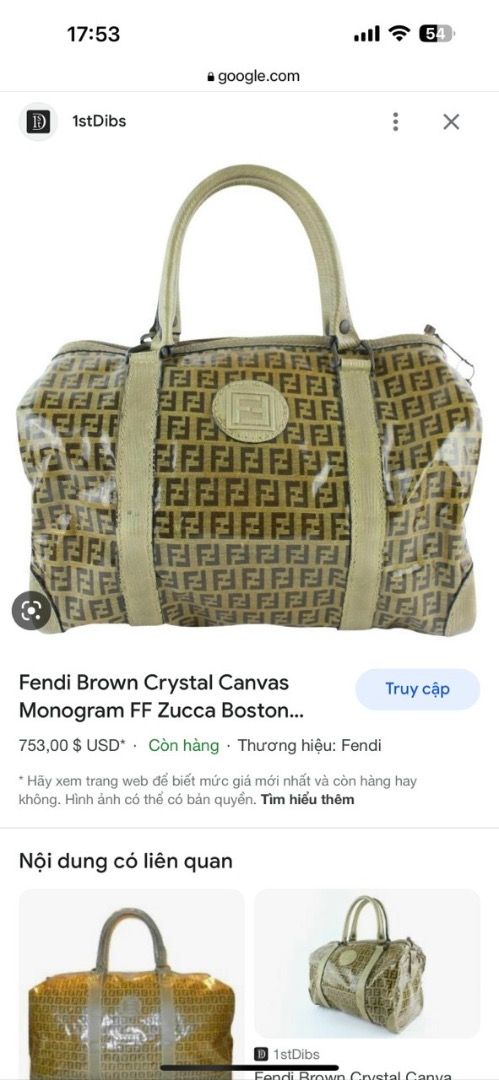
Task: Tap the Wi-Fi status icon
Action: point(399,33)
